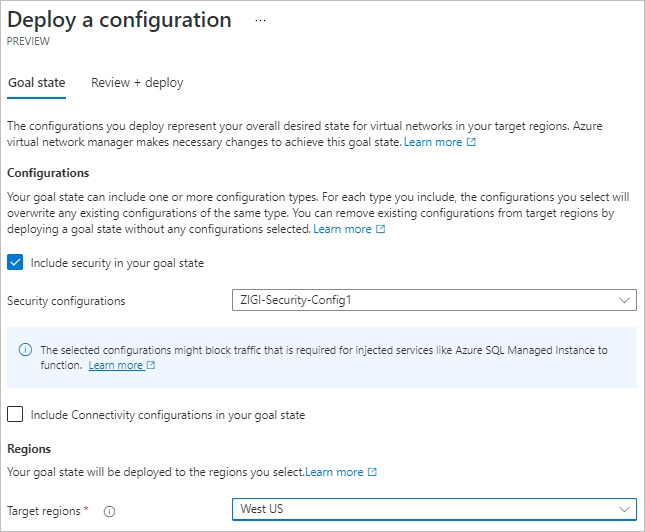
Task: Click the West US target regions field
Action: [x=434, y=509]
